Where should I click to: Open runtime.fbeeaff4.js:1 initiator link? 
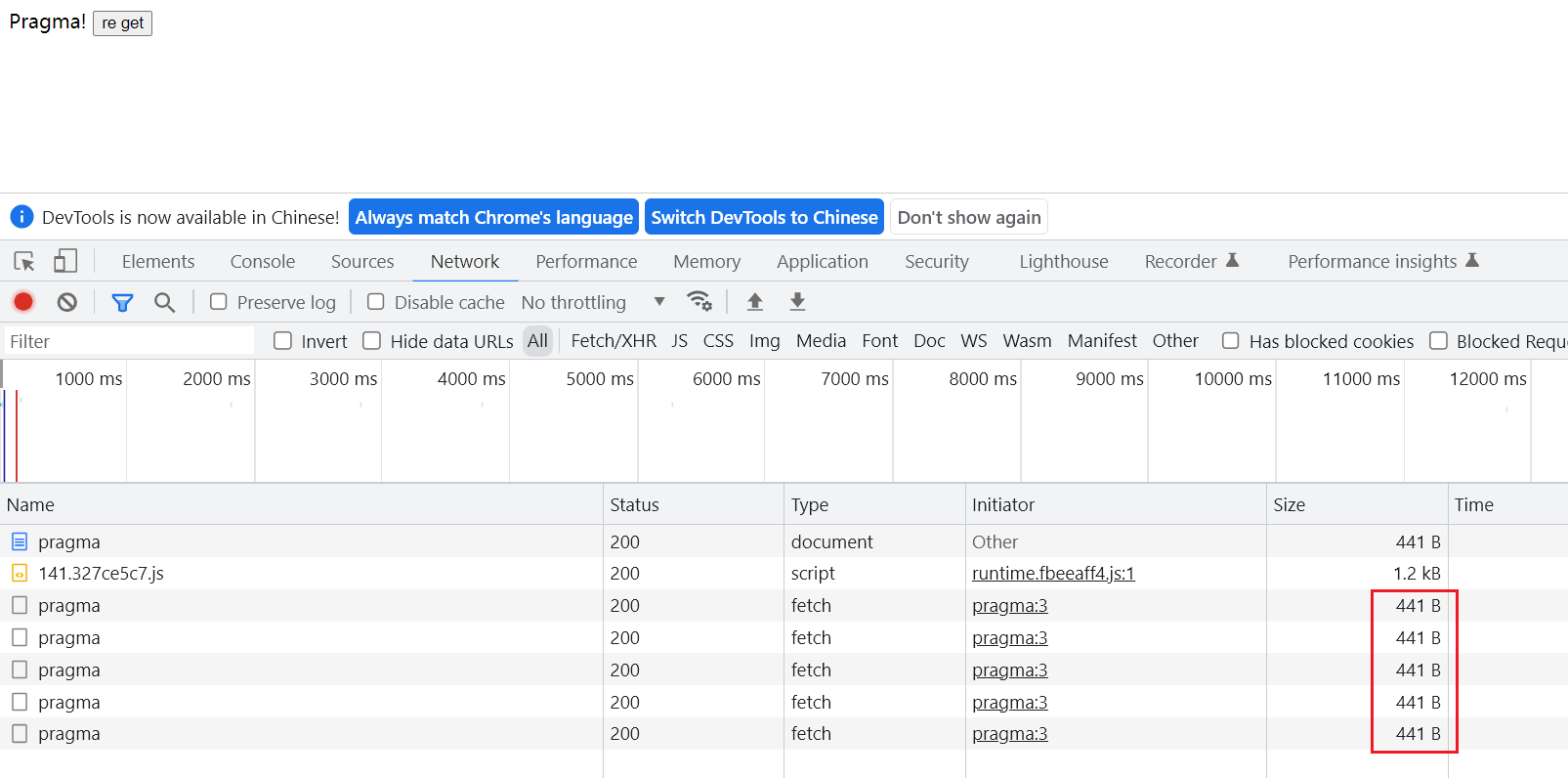[x=1053, y=574]
